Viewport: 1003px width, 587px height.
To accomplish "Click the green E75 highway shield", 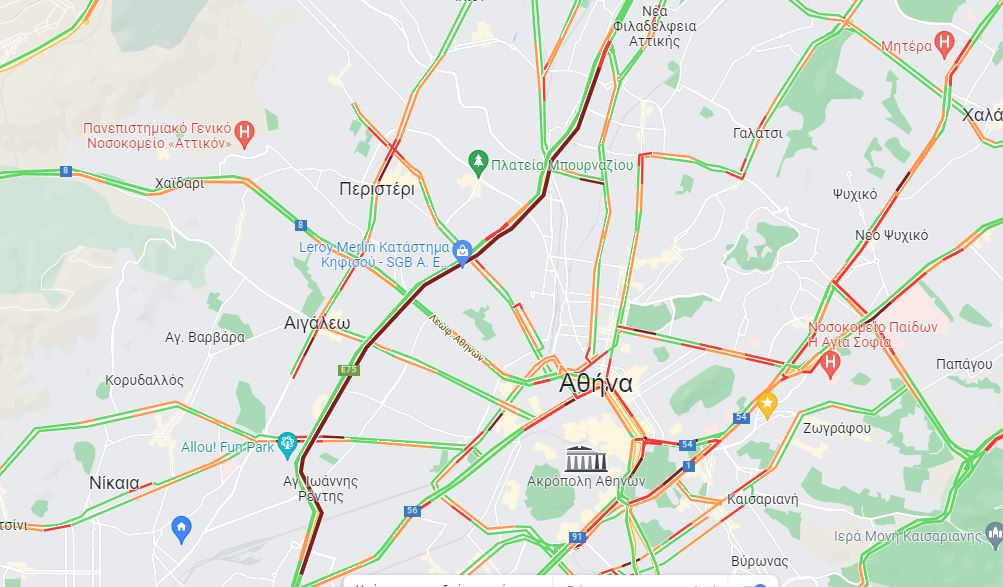I will tap(349, 370).
